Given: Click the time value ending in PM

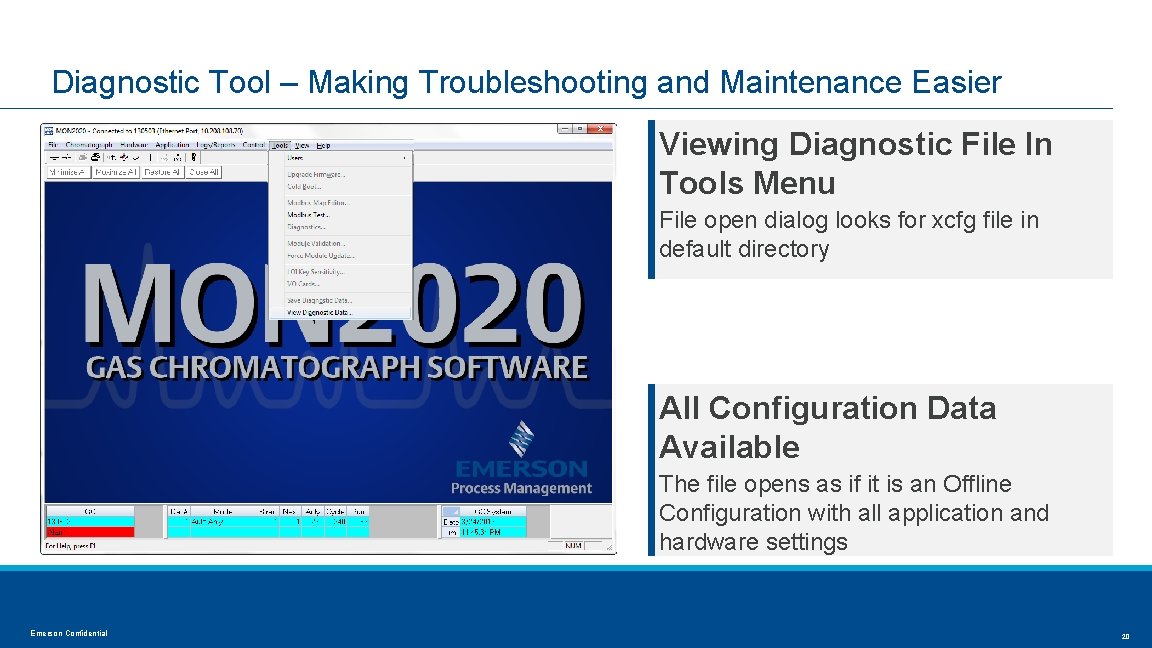Looking at the screenshot, I should tap(493, 532).
